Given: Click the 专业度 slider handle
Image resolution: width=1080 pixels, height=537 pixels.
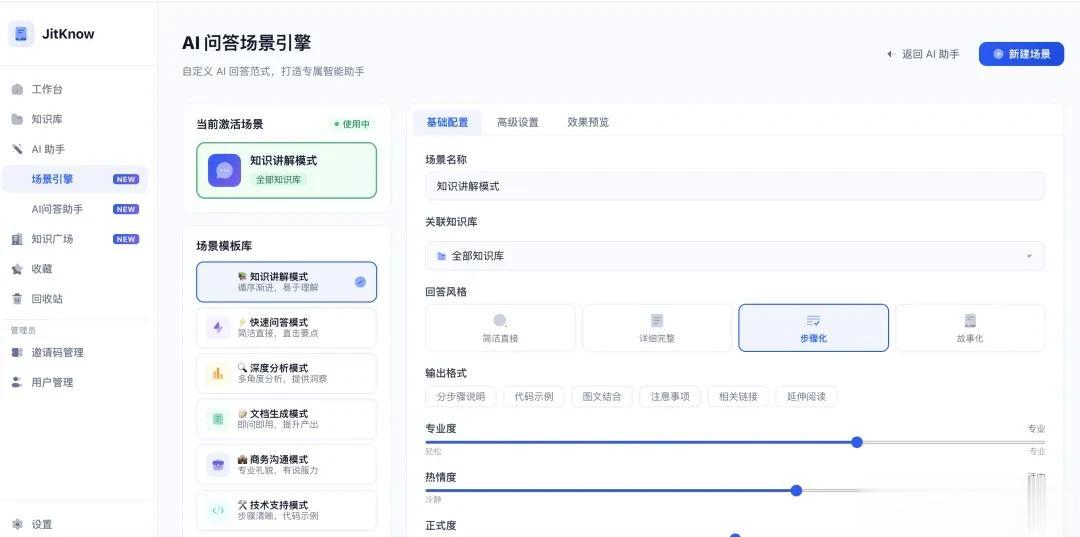Looking at the screenshot, I should [x=857, y=442].
